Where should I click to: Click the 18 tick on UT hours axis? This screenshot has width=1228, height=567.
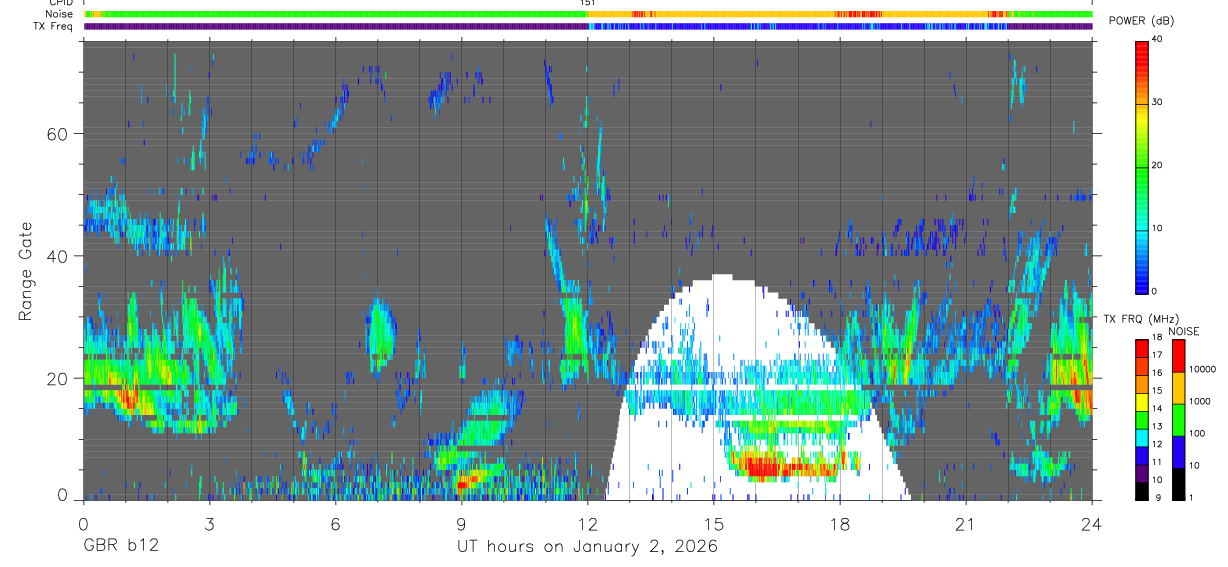(x=840, y=523)
